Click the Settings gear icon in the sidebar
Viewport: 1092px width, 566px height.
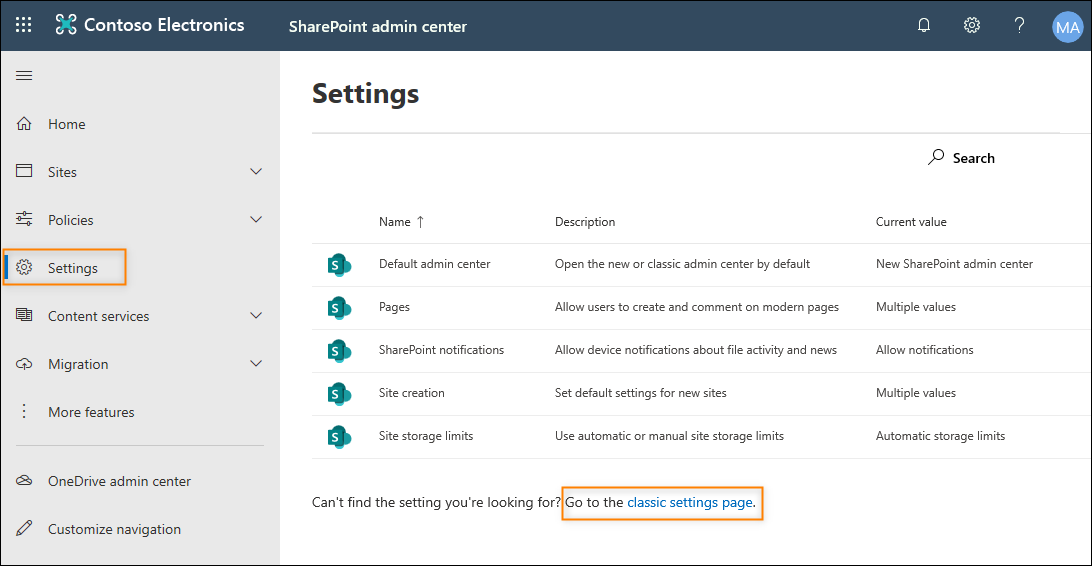point(24,267)
